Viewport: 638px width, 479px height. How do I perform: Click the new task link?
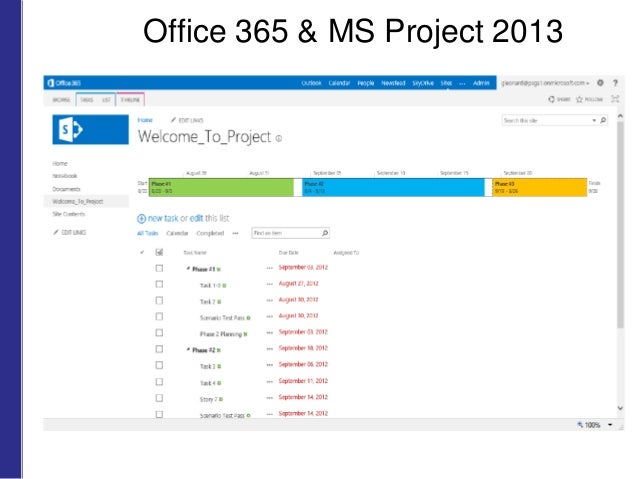pos(163,219)
